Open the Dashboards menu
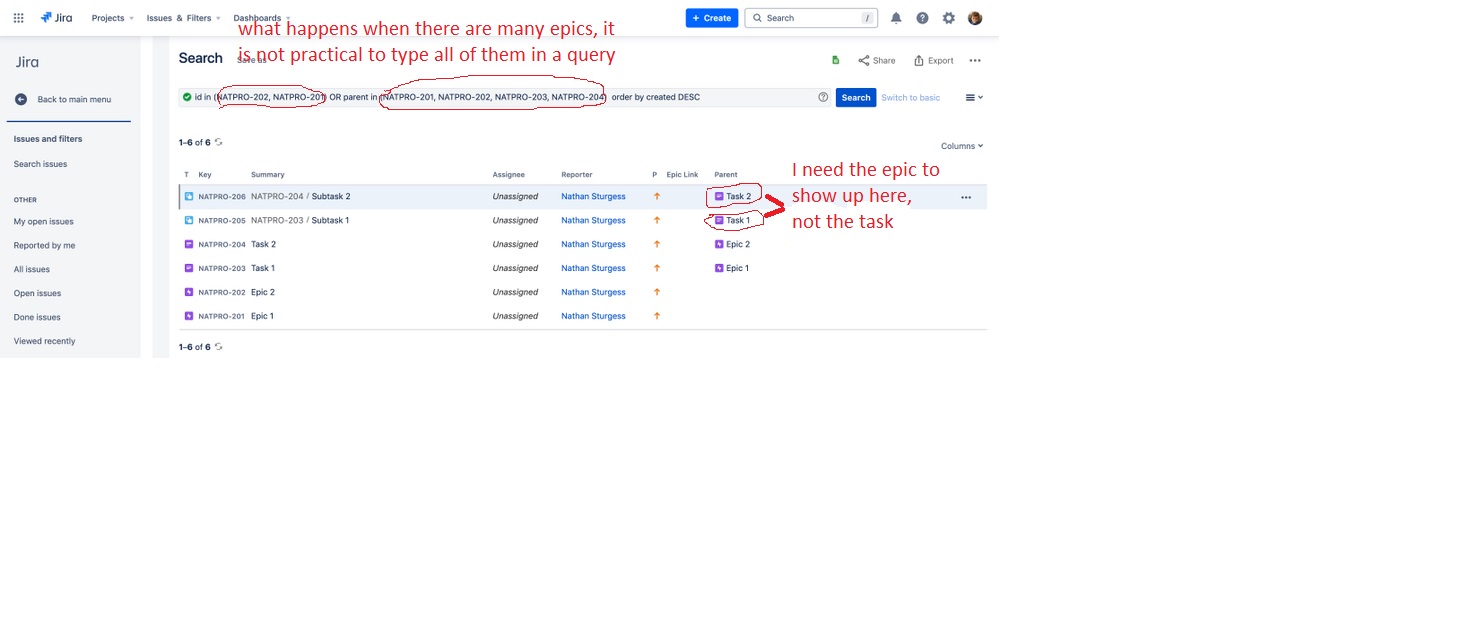1477x627 pixels. [256, 17]
